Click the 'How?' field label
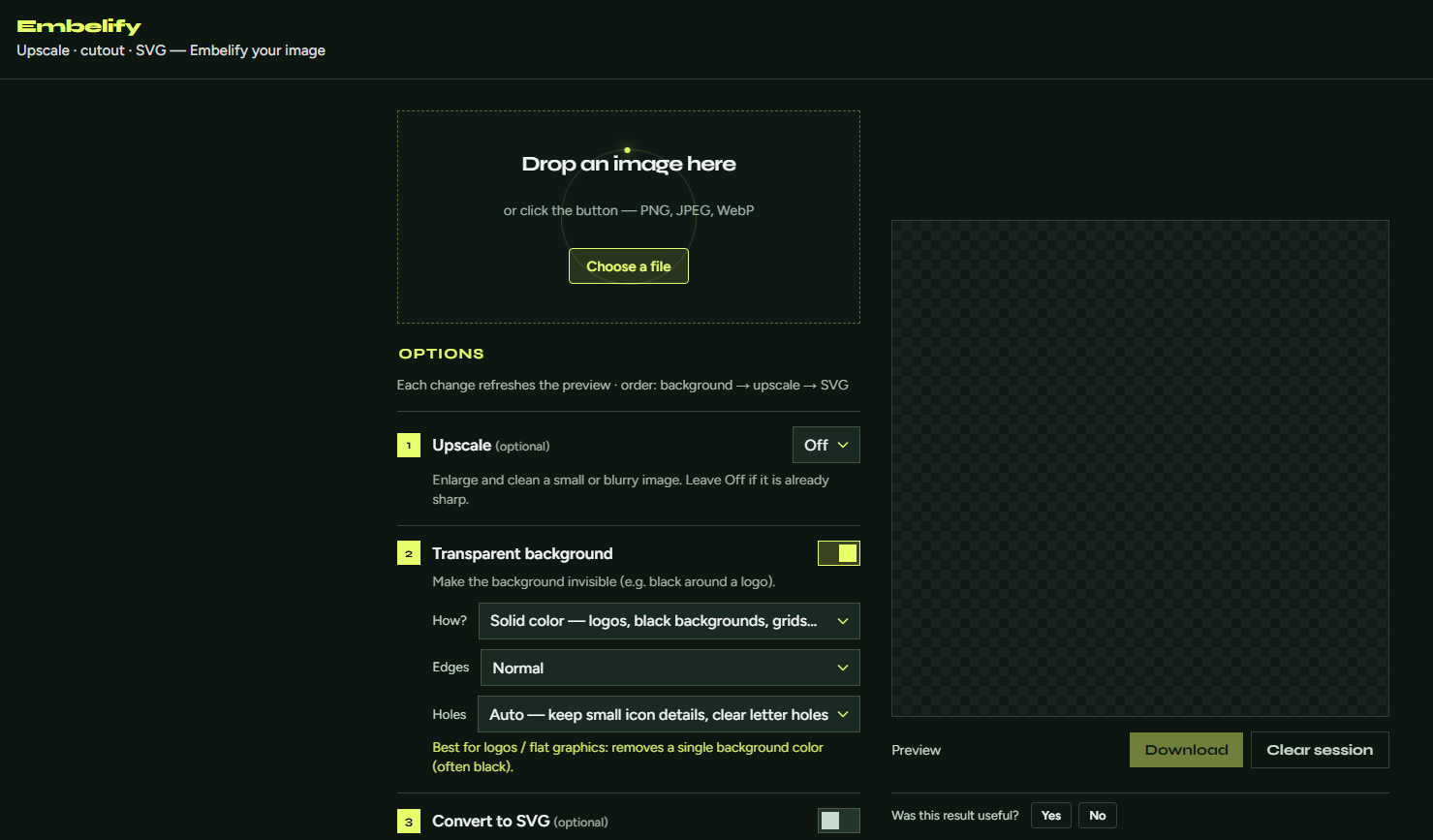 pyautogui.click(x=450, y=620)
